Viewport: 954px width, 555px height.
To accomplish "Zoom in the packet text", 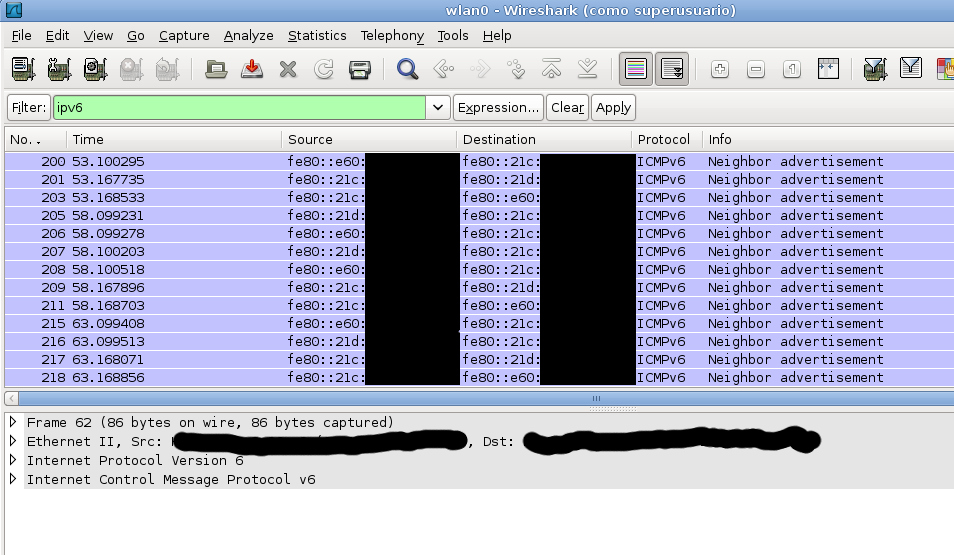I will point(720,69).
